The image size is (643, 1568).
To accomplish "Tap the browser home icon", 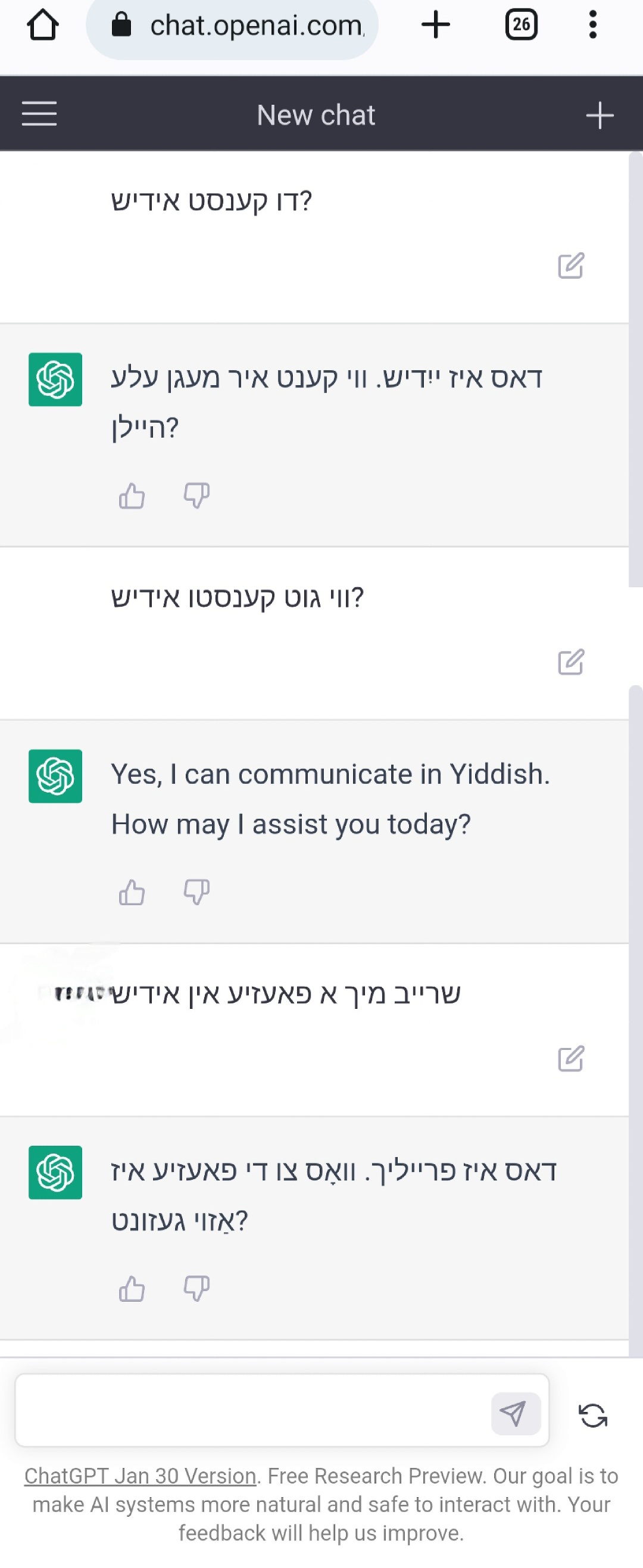I will [x=43, y=26].
